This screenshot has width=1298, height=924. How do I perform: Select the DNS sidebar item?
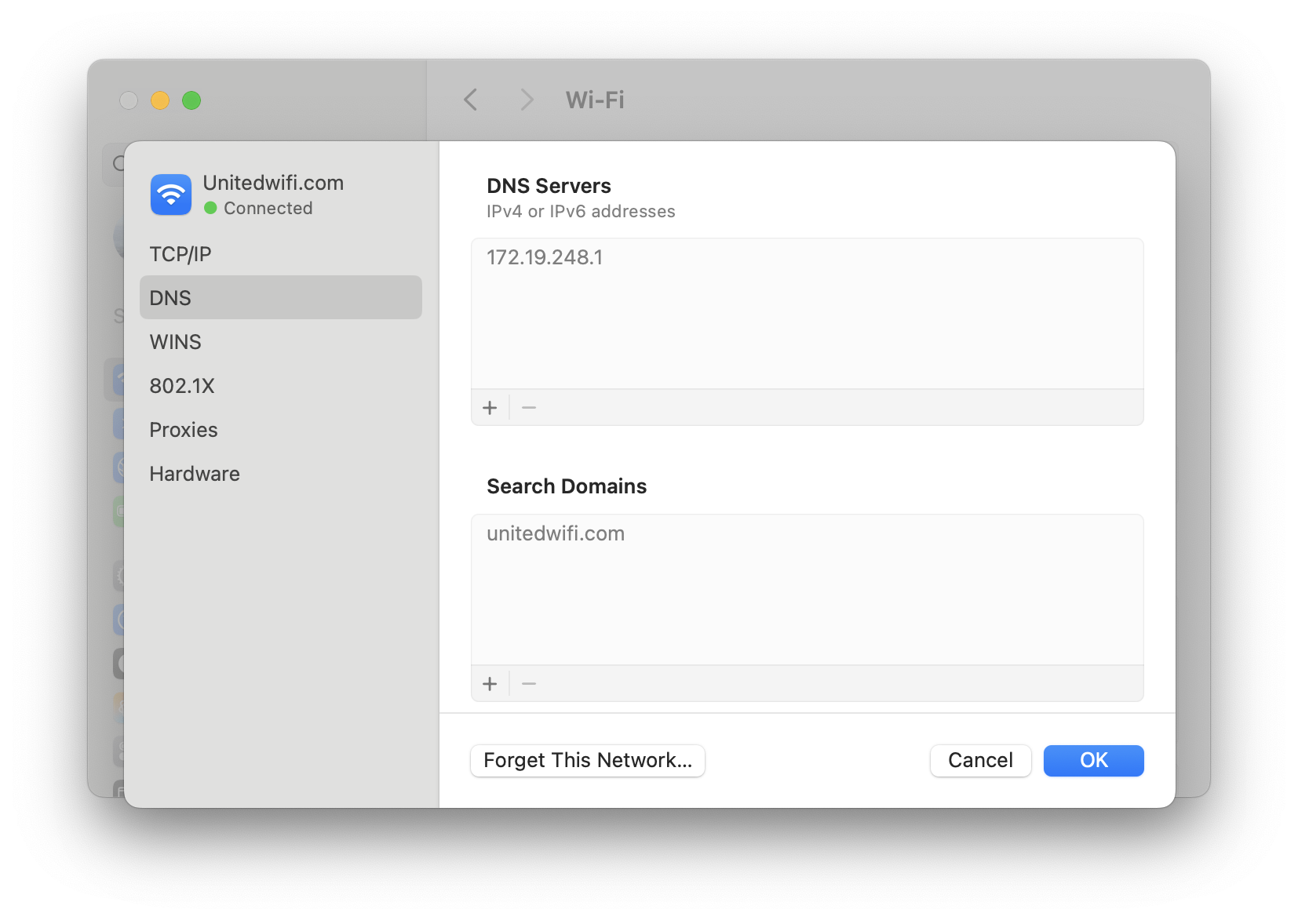click(x=281, y=297)
